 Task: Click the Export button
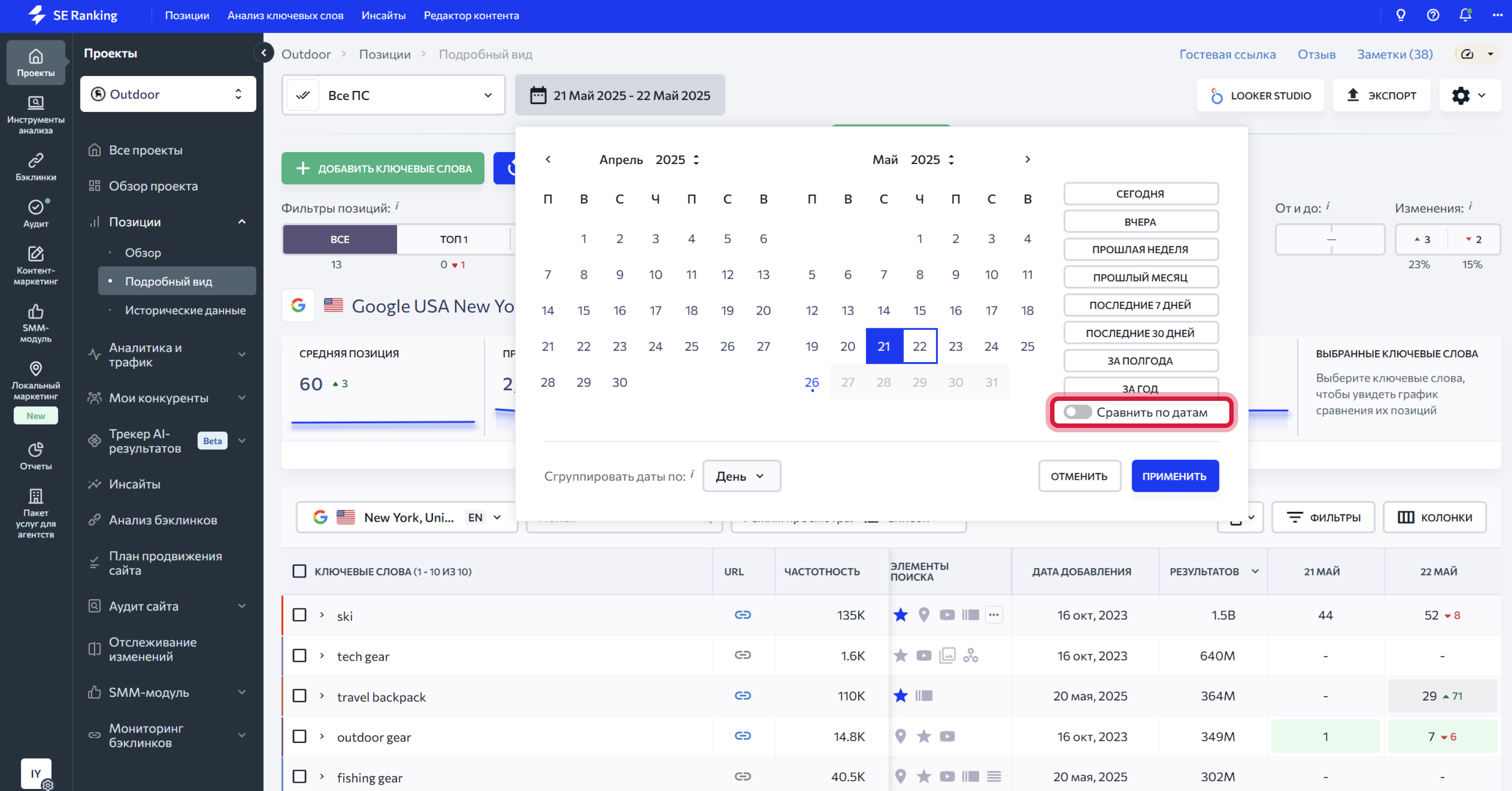1381,95
